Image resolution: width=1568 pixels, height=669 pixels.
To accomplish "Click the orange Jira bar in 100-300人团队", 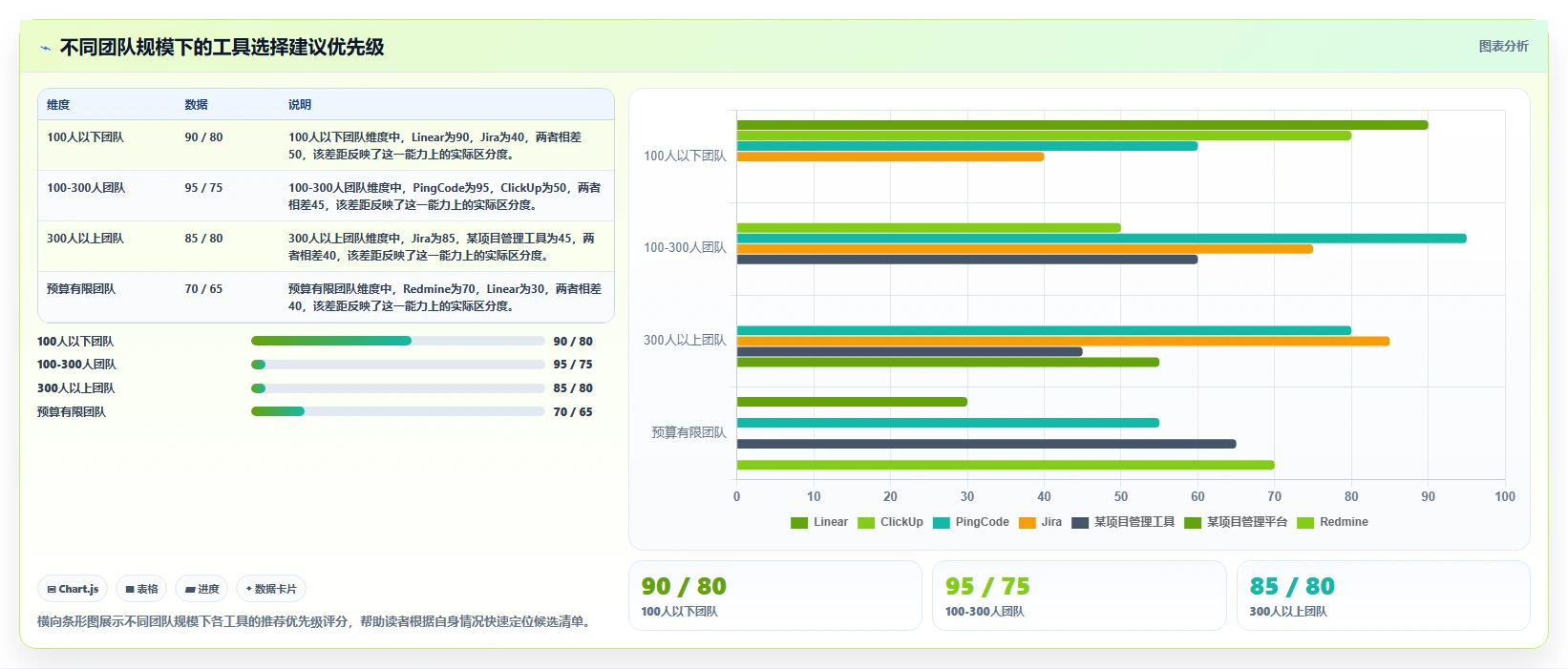I will point(1025,249).
